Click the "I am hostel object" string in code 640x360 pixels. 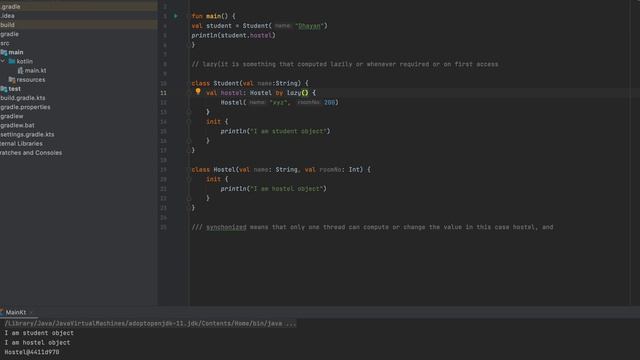pyautogui.click(x=287, y=189)
